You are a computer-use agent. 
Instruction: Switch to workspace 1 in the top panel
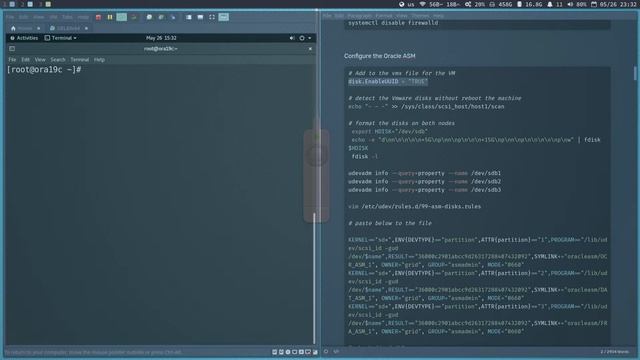click(9, 4)
